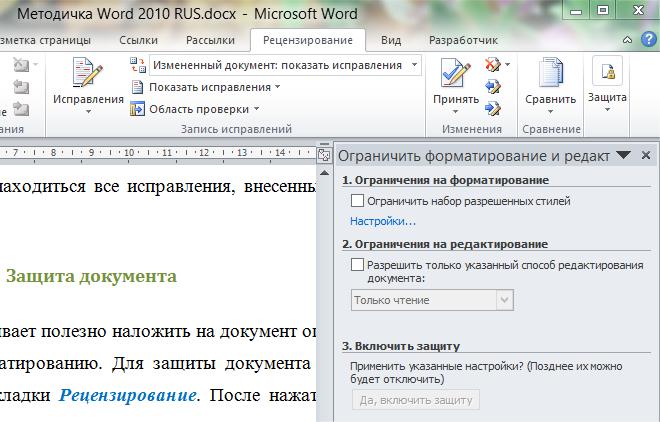The image size is (660, 422).
Task: Open reject change dropdown arrow
Action: 507,64
